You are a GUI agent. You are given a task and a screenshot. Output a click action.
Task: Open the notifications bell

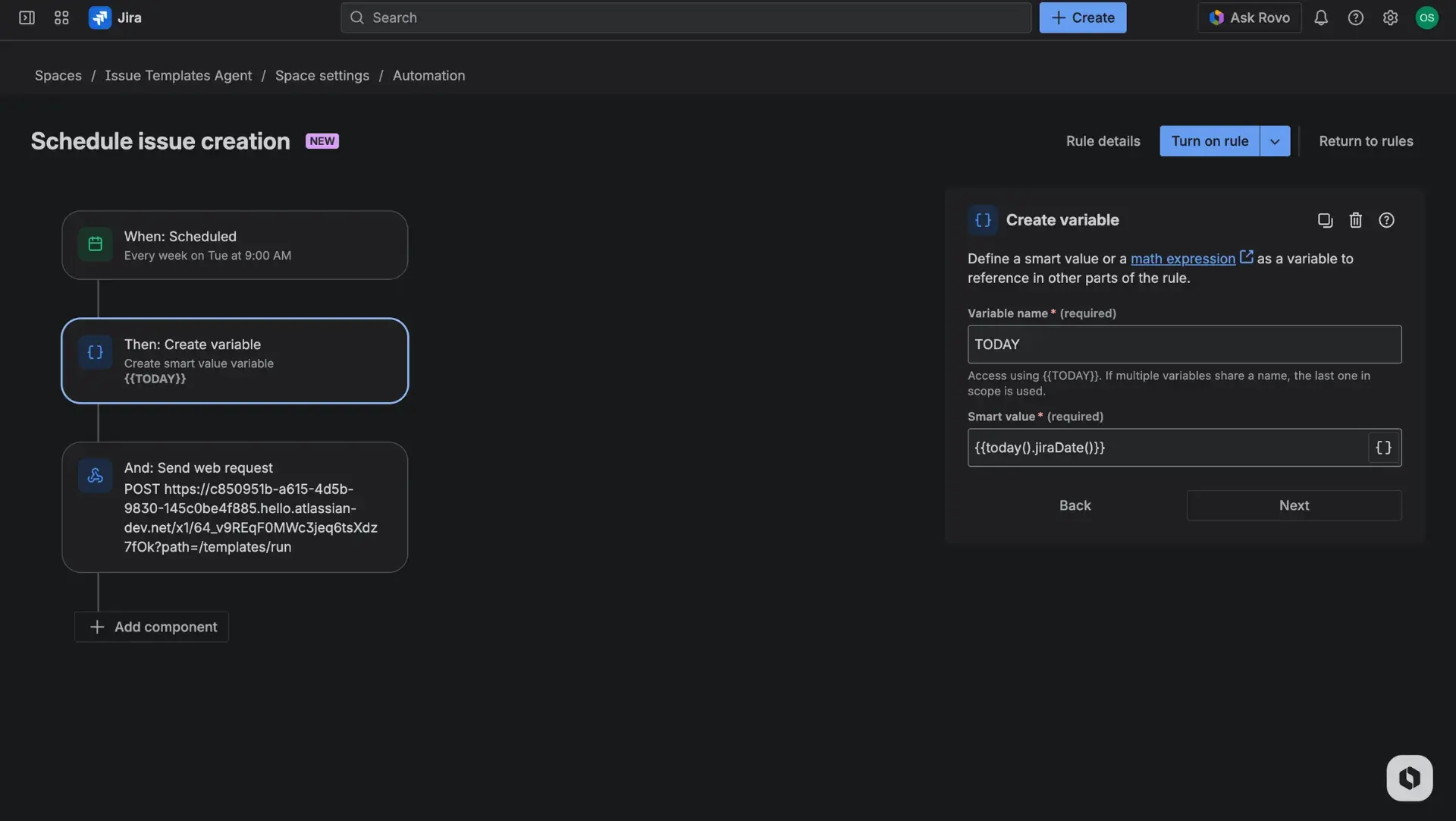tap(1321, 17)
